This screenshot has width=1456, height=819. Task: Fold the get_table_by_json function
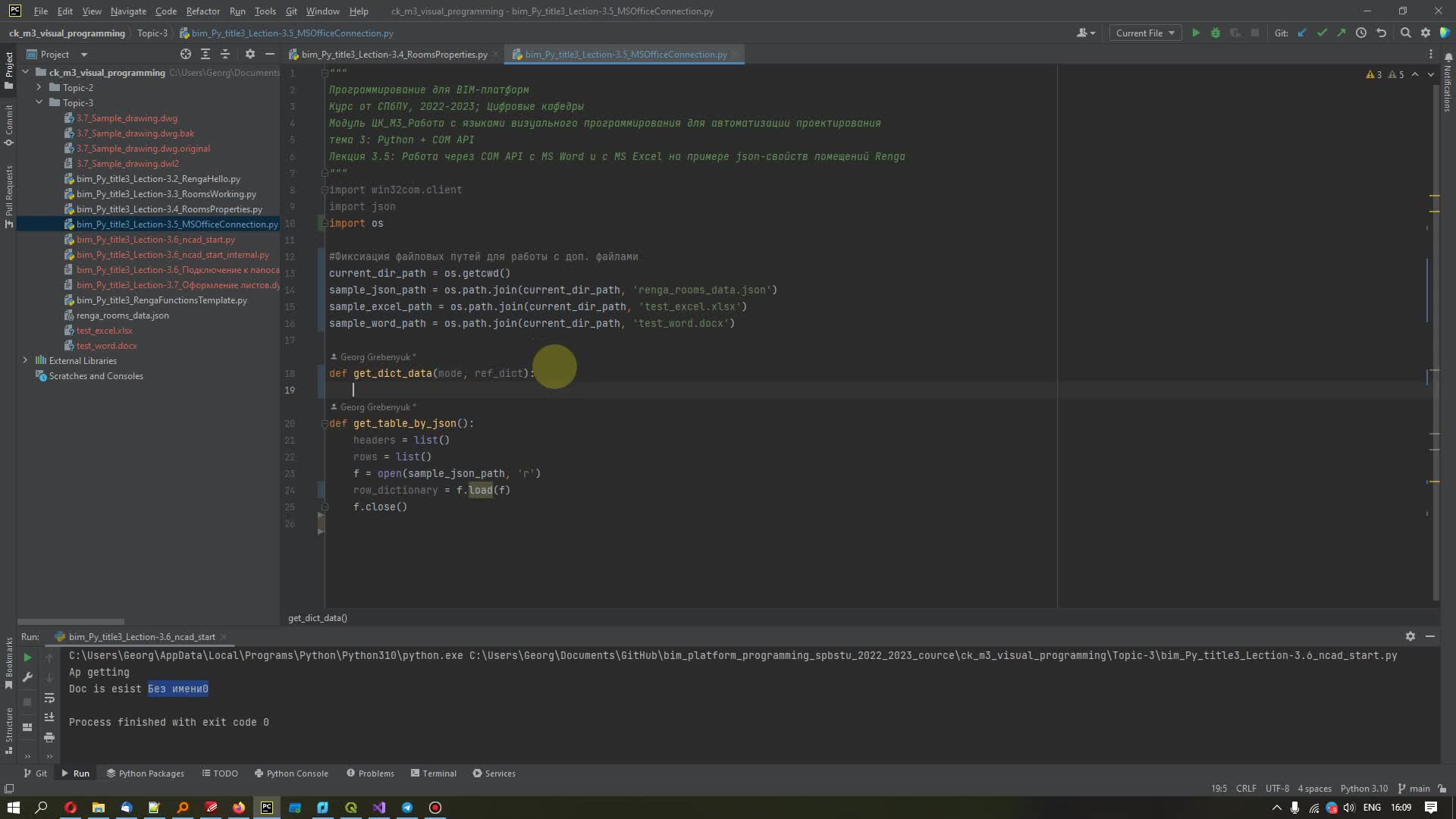pyautogui.click(x=324, y=423)
